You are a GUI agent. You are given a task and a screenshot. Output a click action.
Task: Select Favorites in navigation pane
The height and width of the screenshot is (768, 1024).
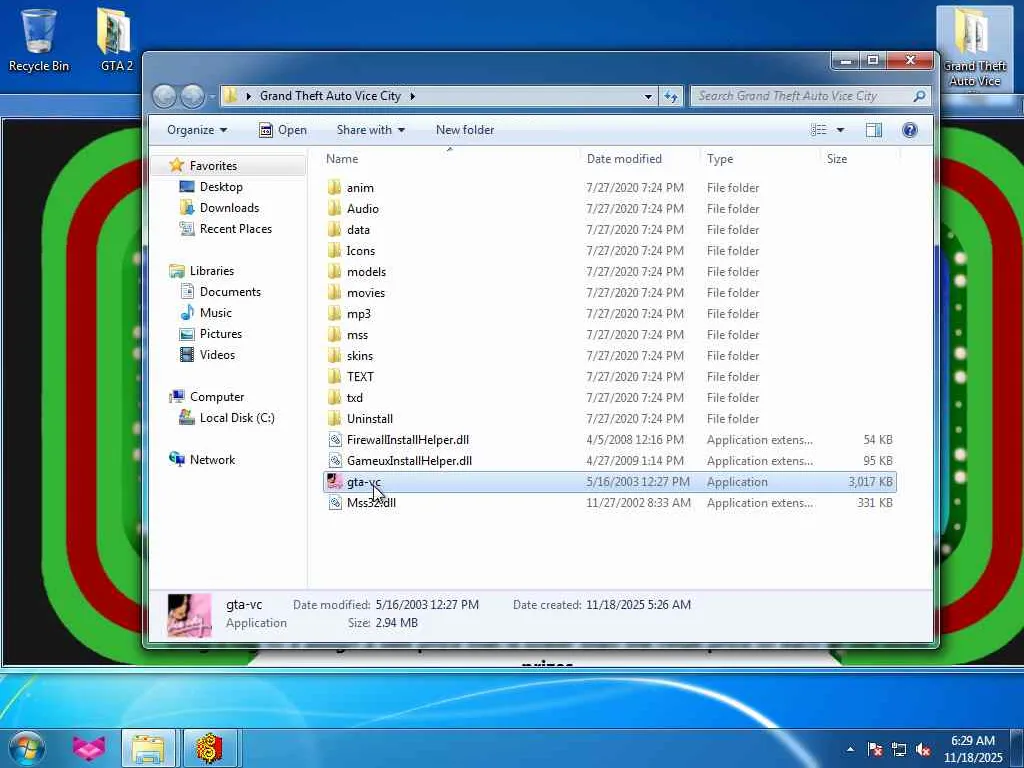(213, 166)
